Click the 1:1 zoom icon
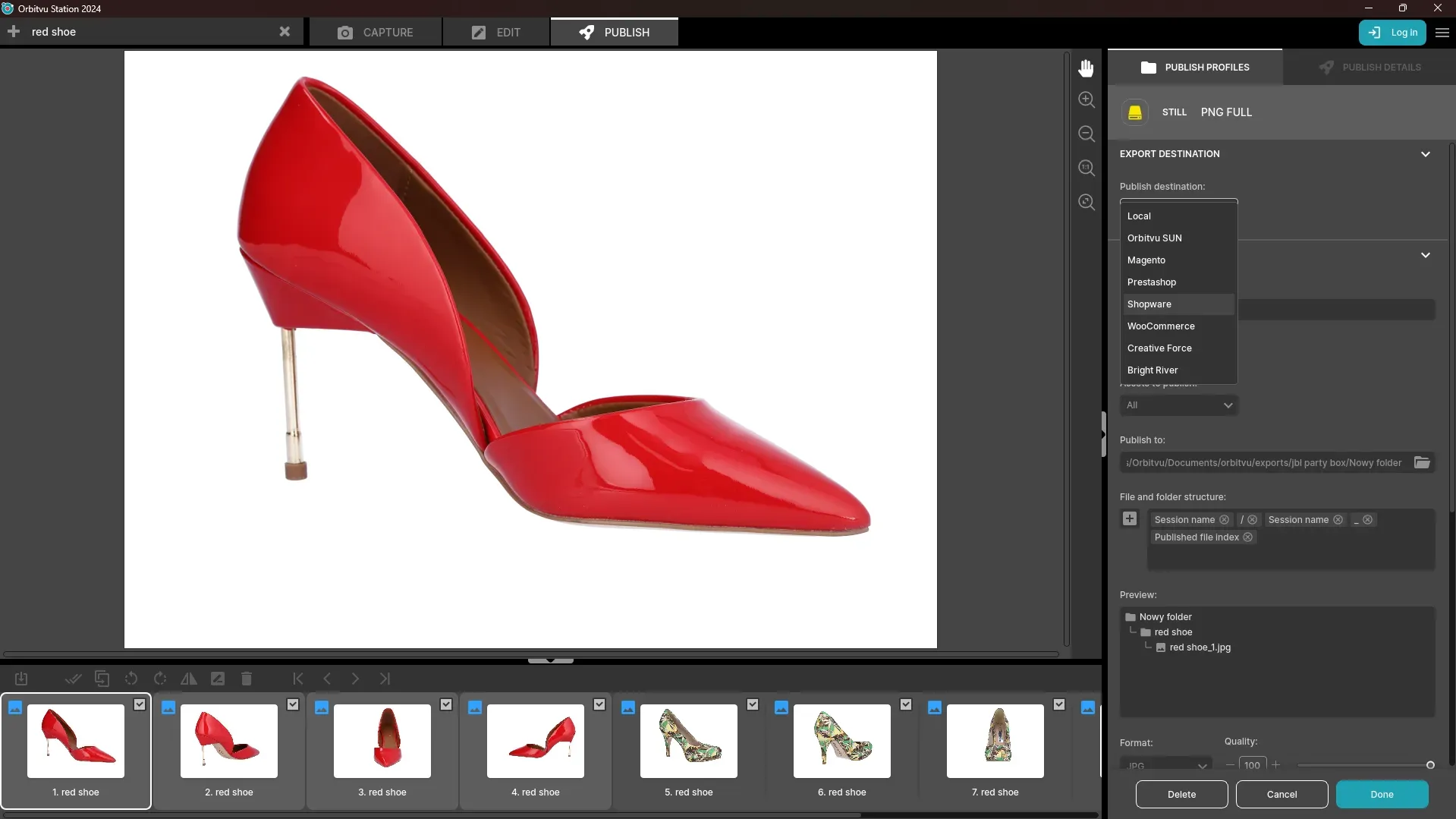The image size is (1456, 819). click(x=1086, y=168)
